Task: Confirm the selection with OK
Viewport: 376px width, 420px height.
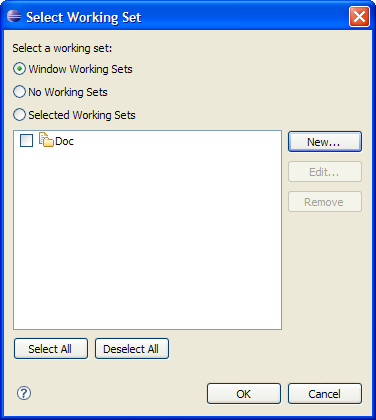Action: point(244,394)
